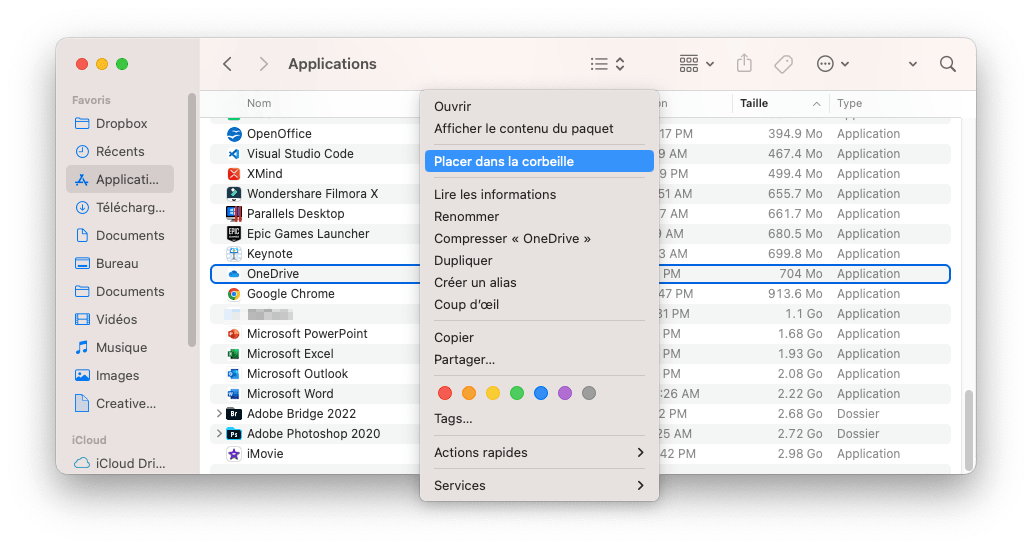Apply the orange tag color
The image size is (1032, 548).
(x=469, y=393)
